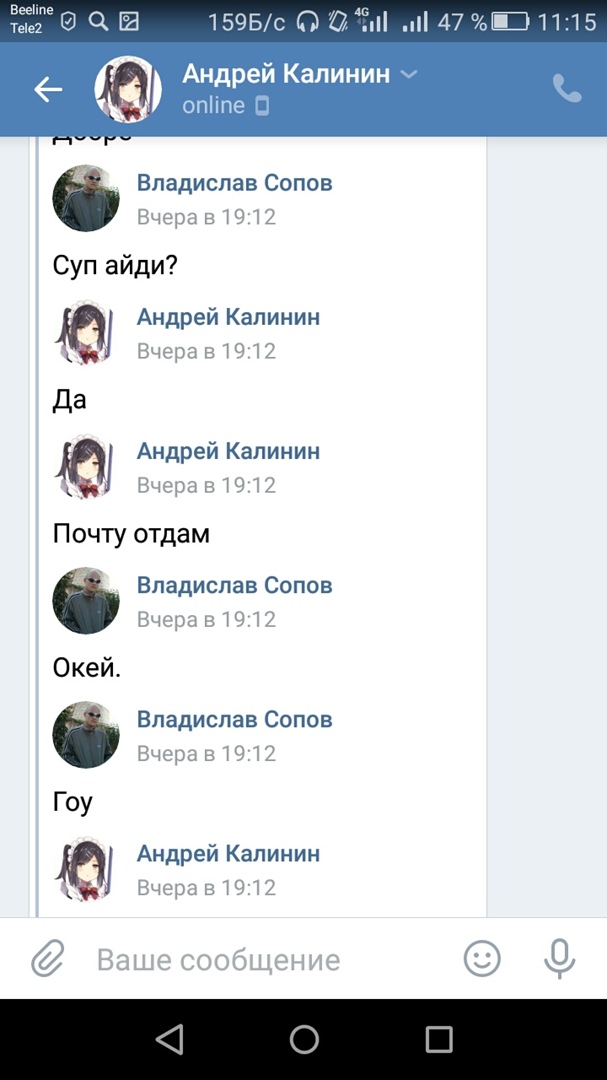Open Андрей Калинин name above Да

[x=228, y=317]
